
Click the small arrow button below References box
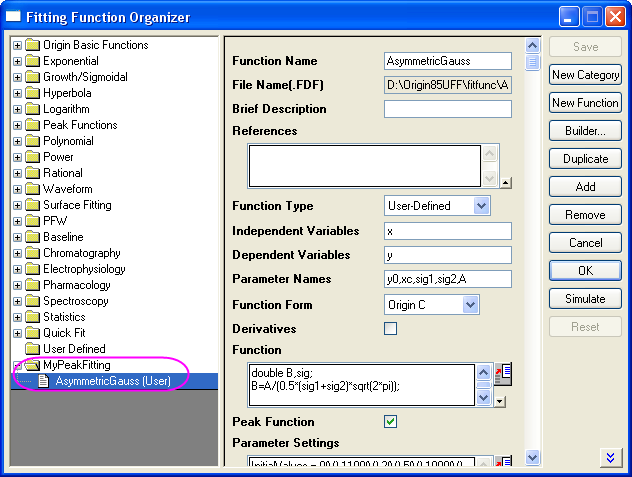pyautogui.click(x=506, y=182)
